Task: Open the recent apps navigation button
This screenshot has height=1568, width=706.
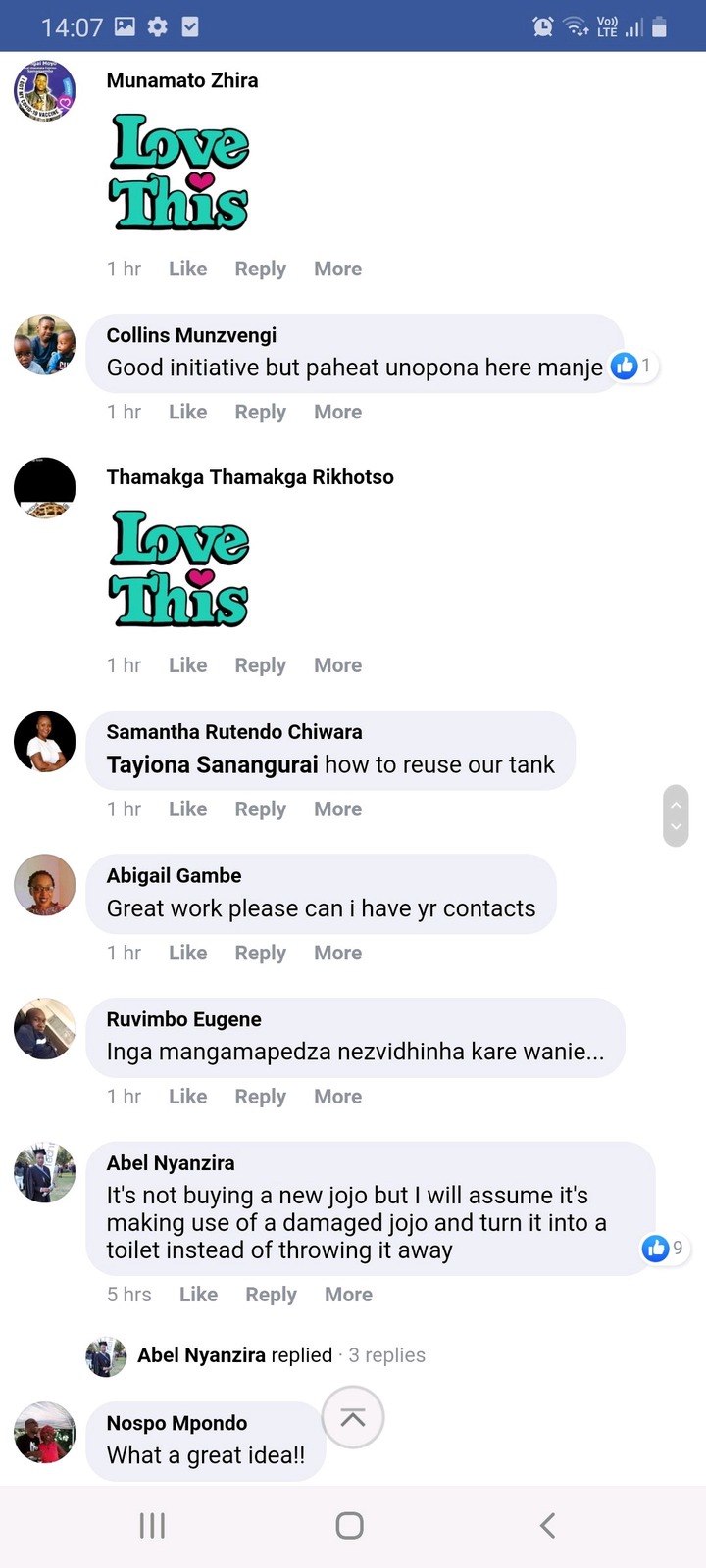Action: click(x=152, y=1525)
